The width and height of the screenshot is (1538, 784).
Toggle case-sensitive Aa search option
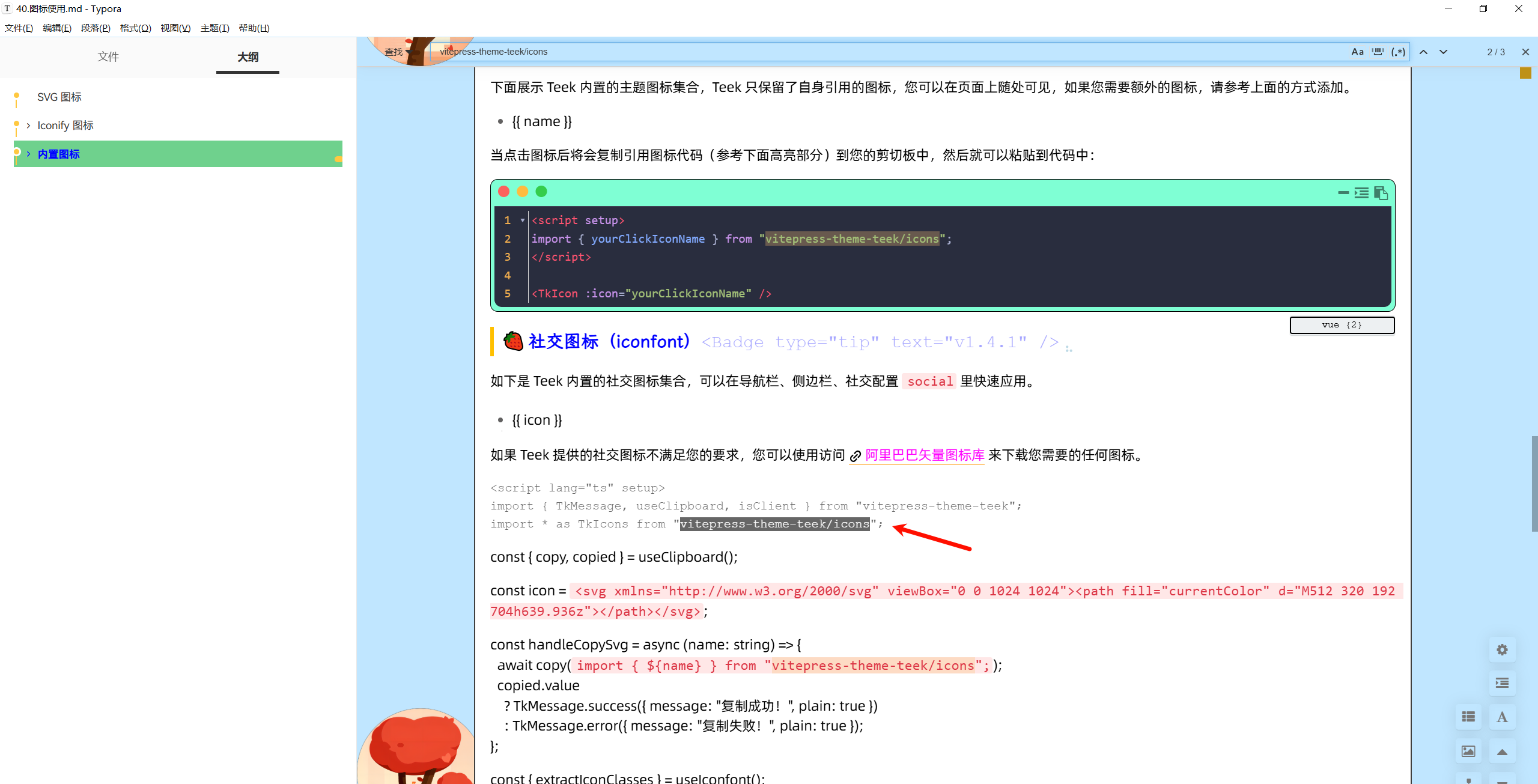(1357, 52)
